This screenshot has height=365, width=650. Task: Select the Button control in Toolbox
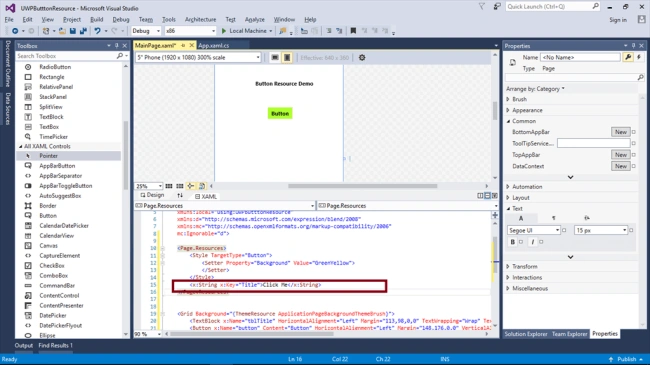click(48, 216)
